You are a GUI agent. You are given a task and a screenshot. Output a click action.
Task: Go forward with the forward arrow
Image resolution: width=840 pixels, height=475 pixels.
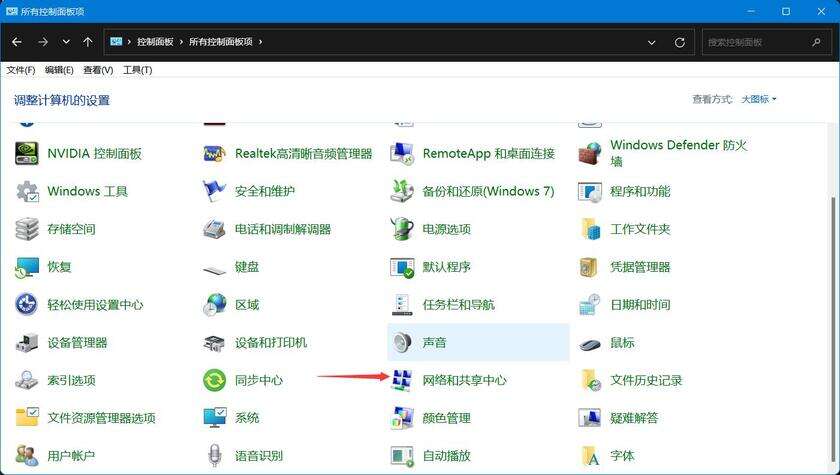pos(43,42)
